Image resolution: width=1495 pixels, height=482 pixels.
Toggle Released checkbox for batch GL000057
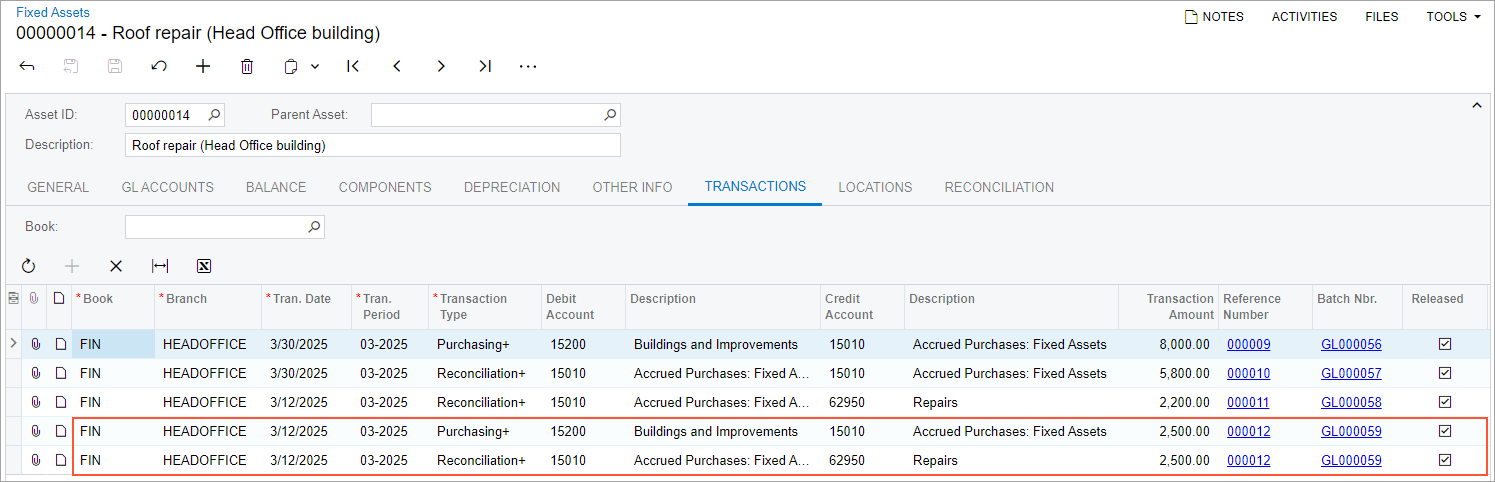(1444, 373)
